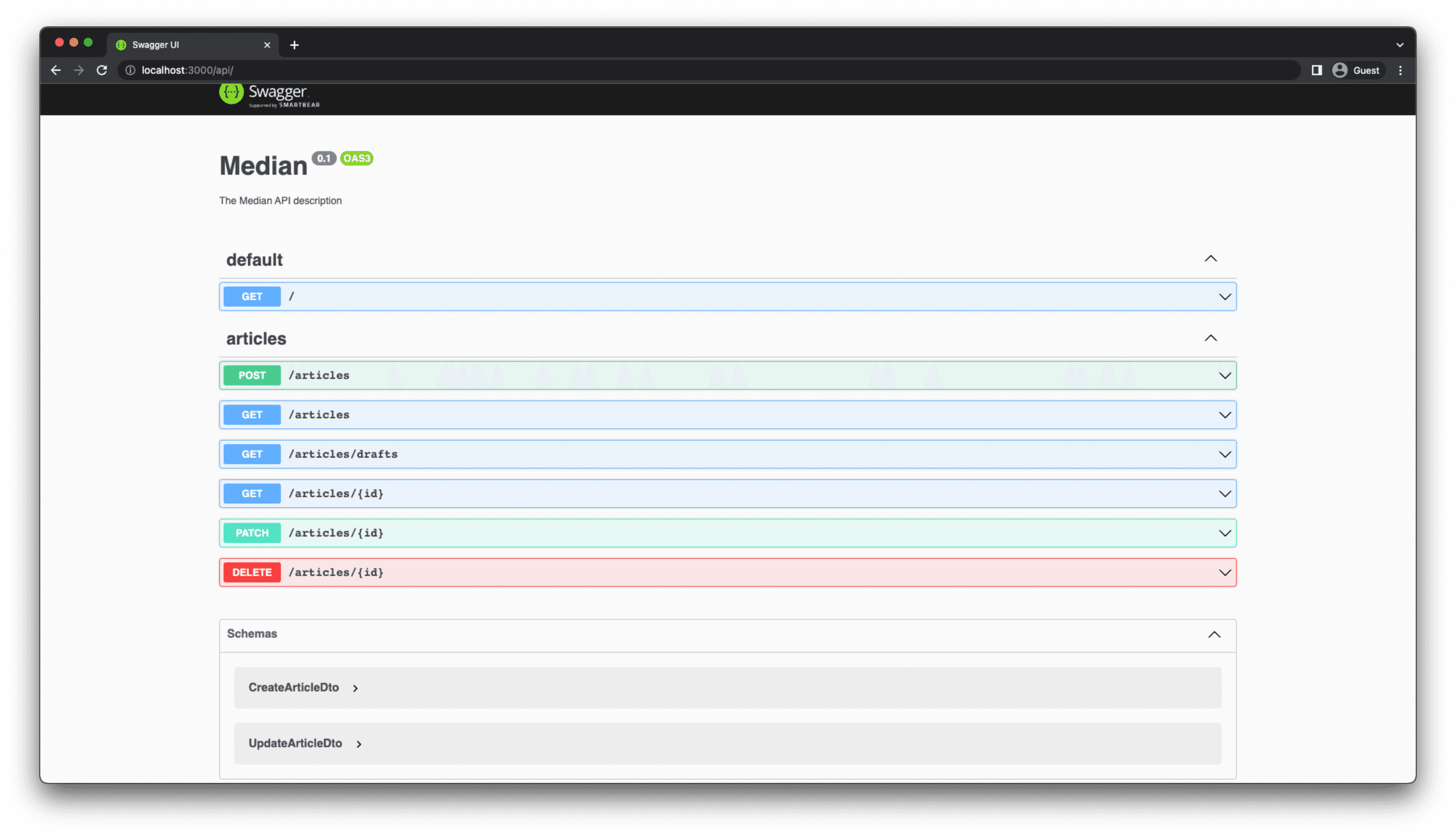Open the new tab plus icon
This screenshot has width=1456, height=836.
click(x=295, y=45)
